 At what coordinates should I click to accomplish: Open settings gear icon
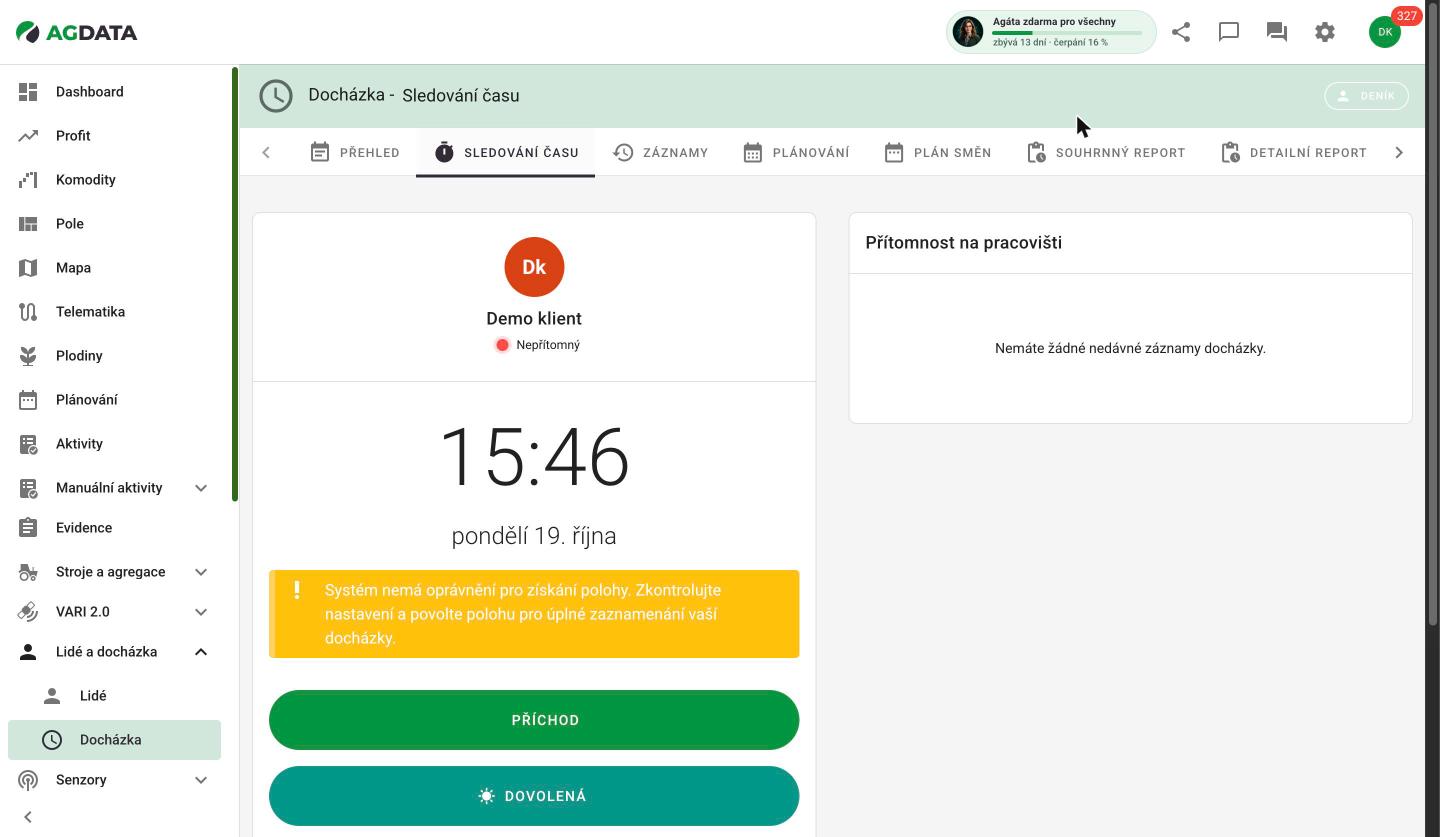1325,32
